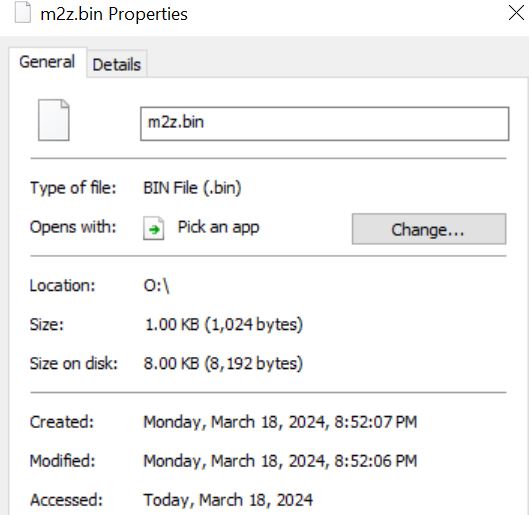Click the Accessed date value

point(228,500)
